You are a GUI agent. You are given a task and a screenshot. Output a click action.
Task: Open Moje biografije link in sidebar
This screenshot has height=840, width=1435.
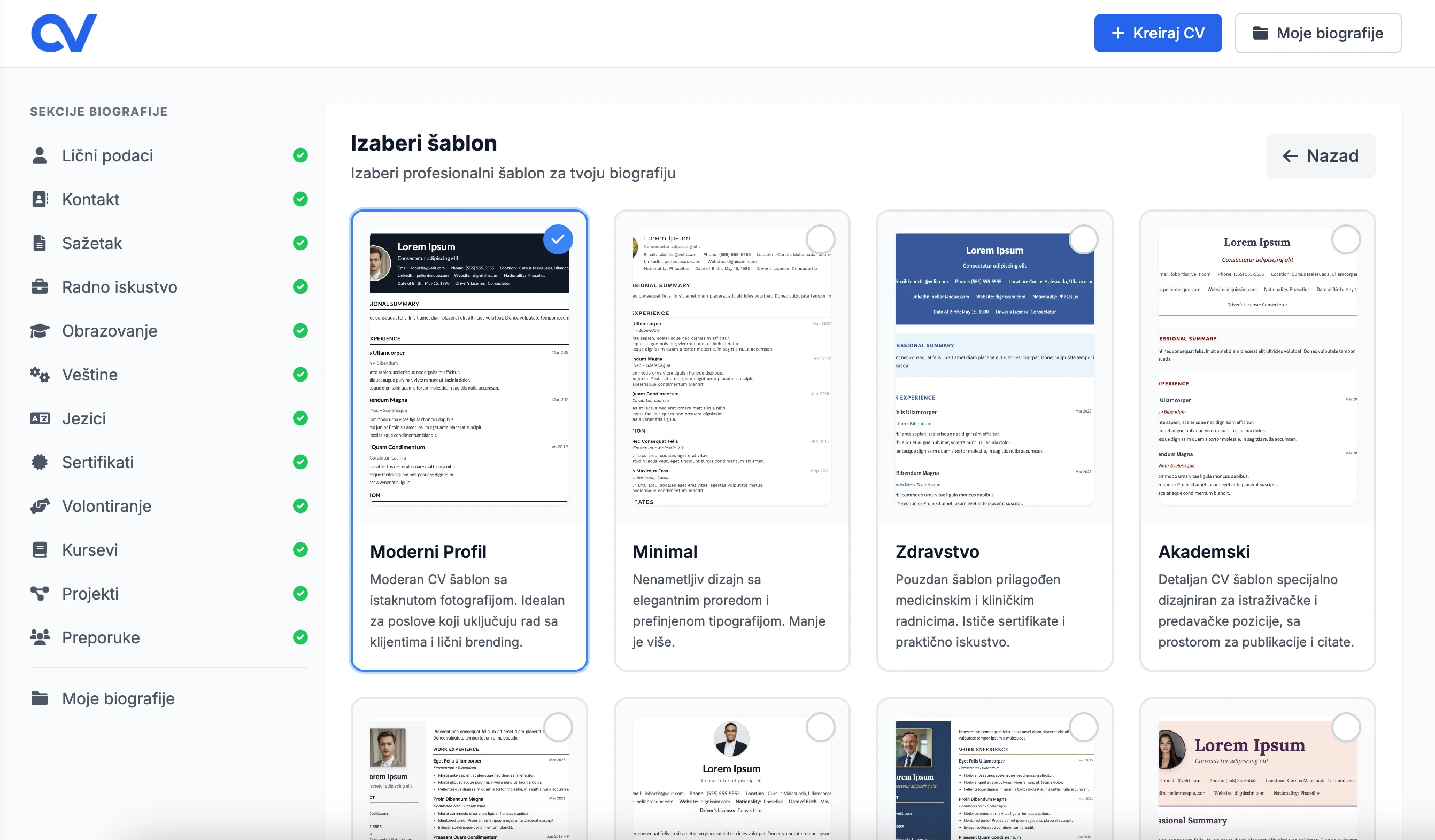[118, 698]
